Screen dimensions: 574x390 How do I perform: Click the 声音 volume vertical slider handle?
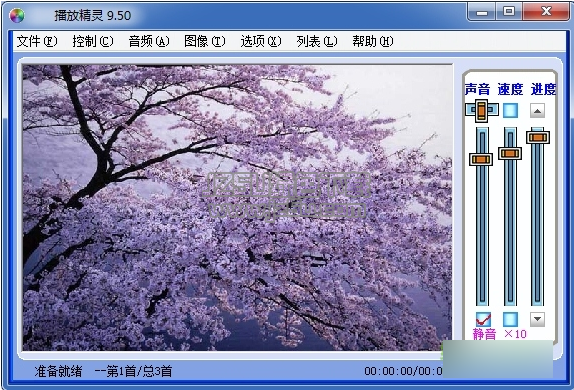pos(481,159)
